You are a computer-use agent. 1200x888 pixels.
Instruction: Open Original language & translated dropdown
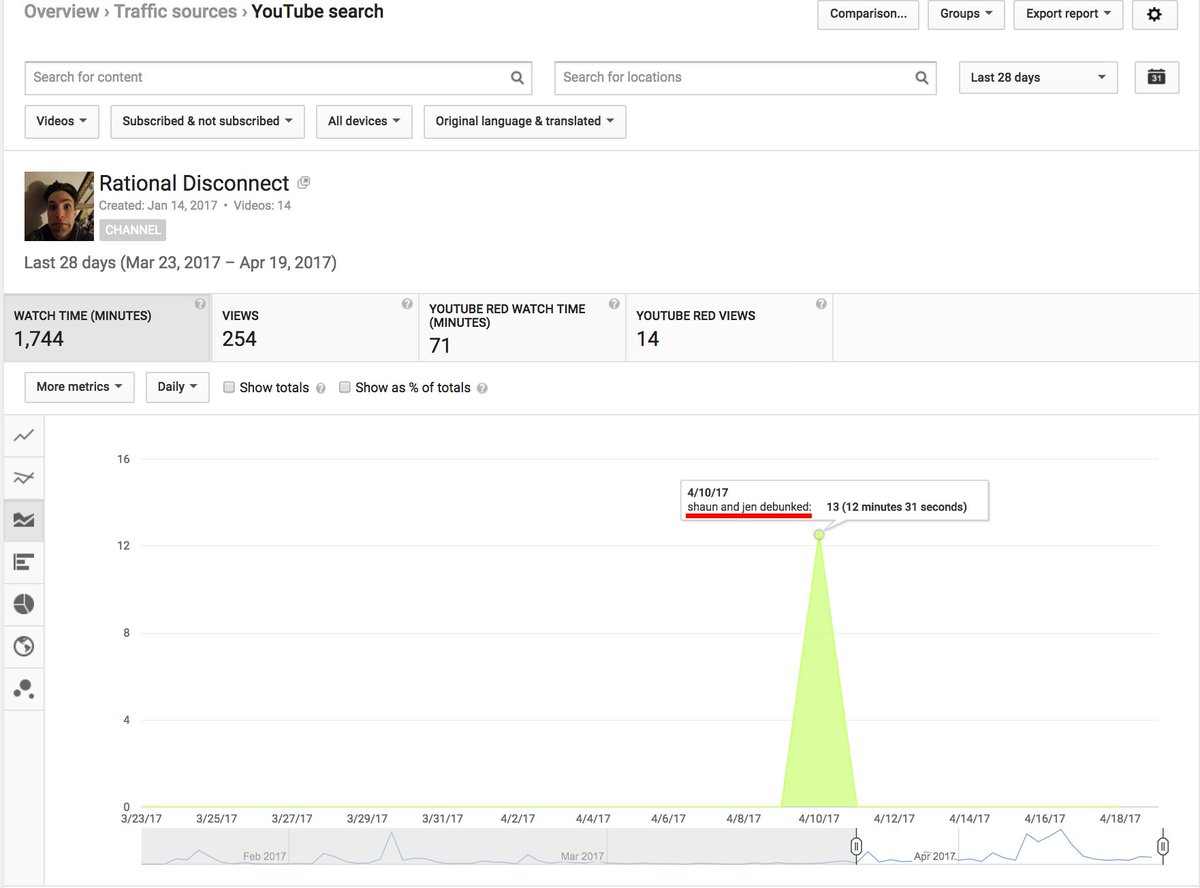(x=525, y=121)
